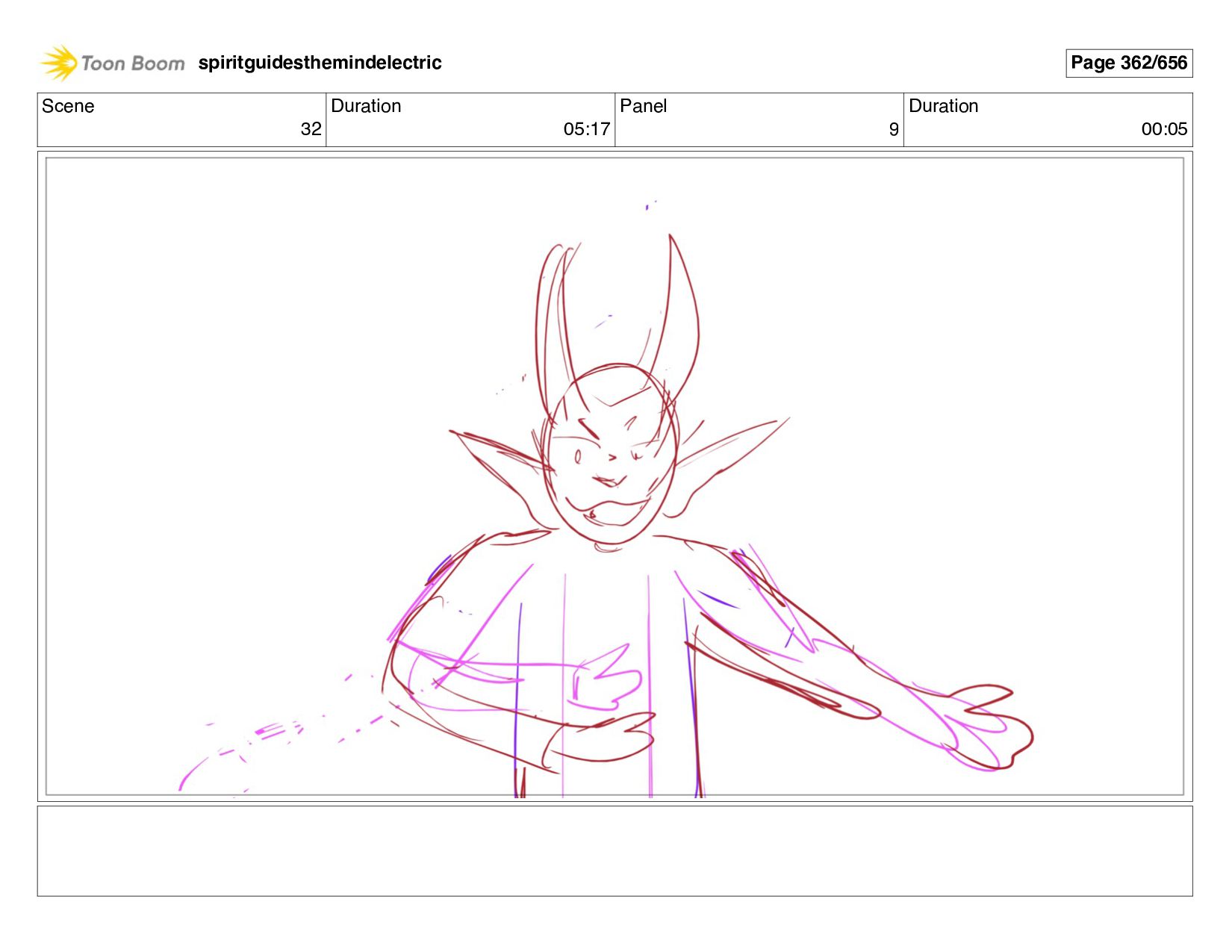Screen dimensions: 1232x952
Task: Click the pink hand sketch on chest
Action: [x=605, y=679]
